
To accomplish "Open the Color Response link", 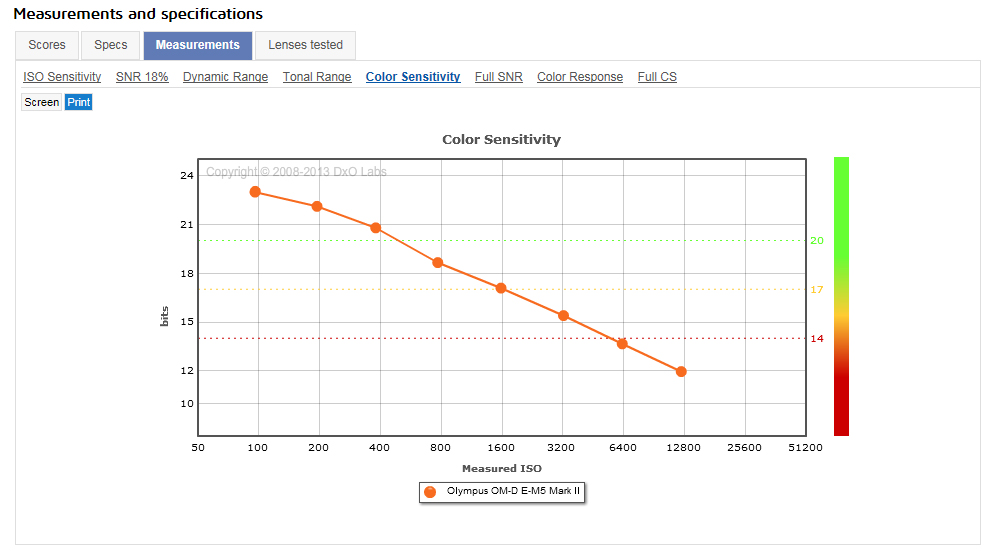I will tap(580, 77).
